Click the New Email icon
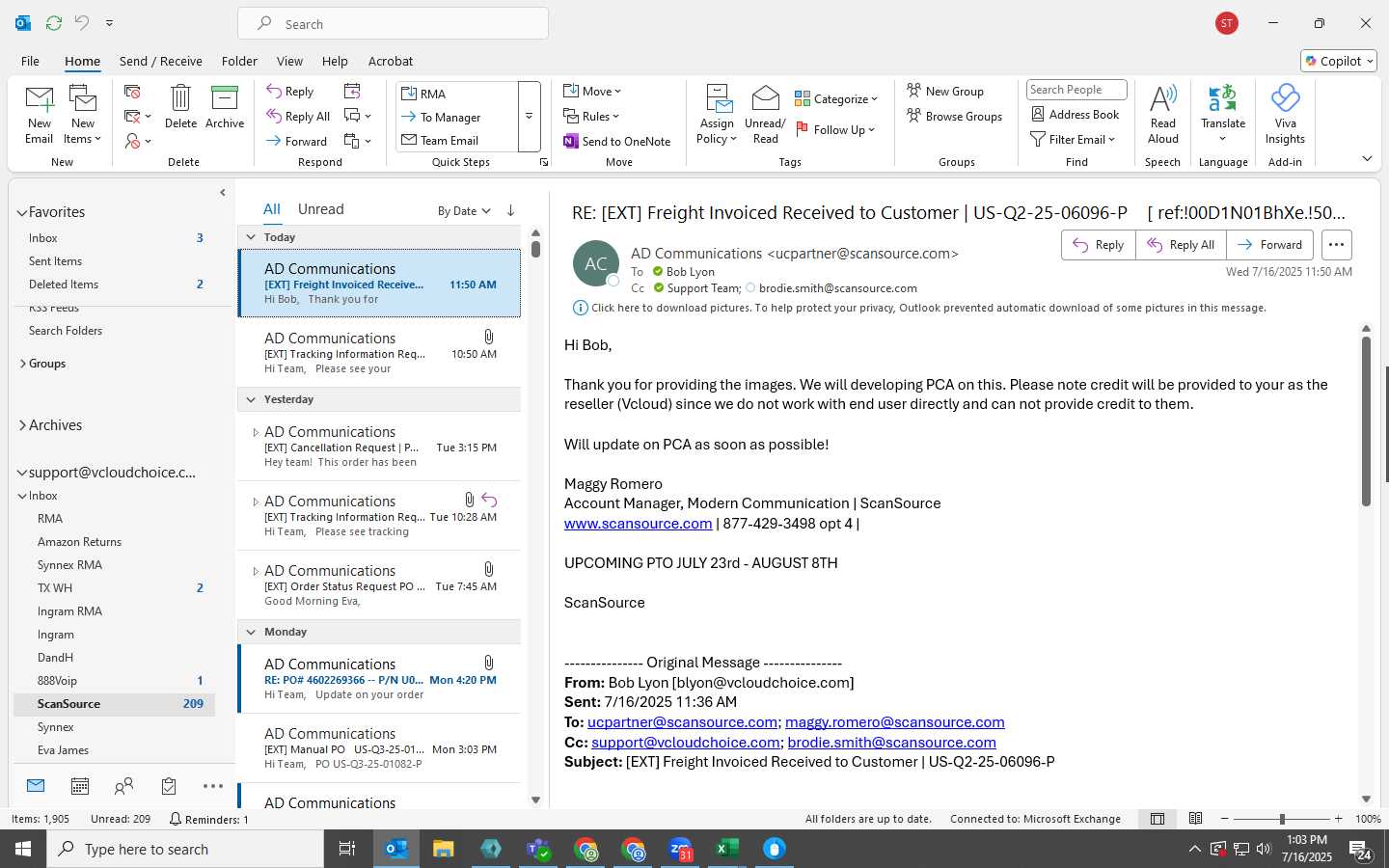 [40, 115]
